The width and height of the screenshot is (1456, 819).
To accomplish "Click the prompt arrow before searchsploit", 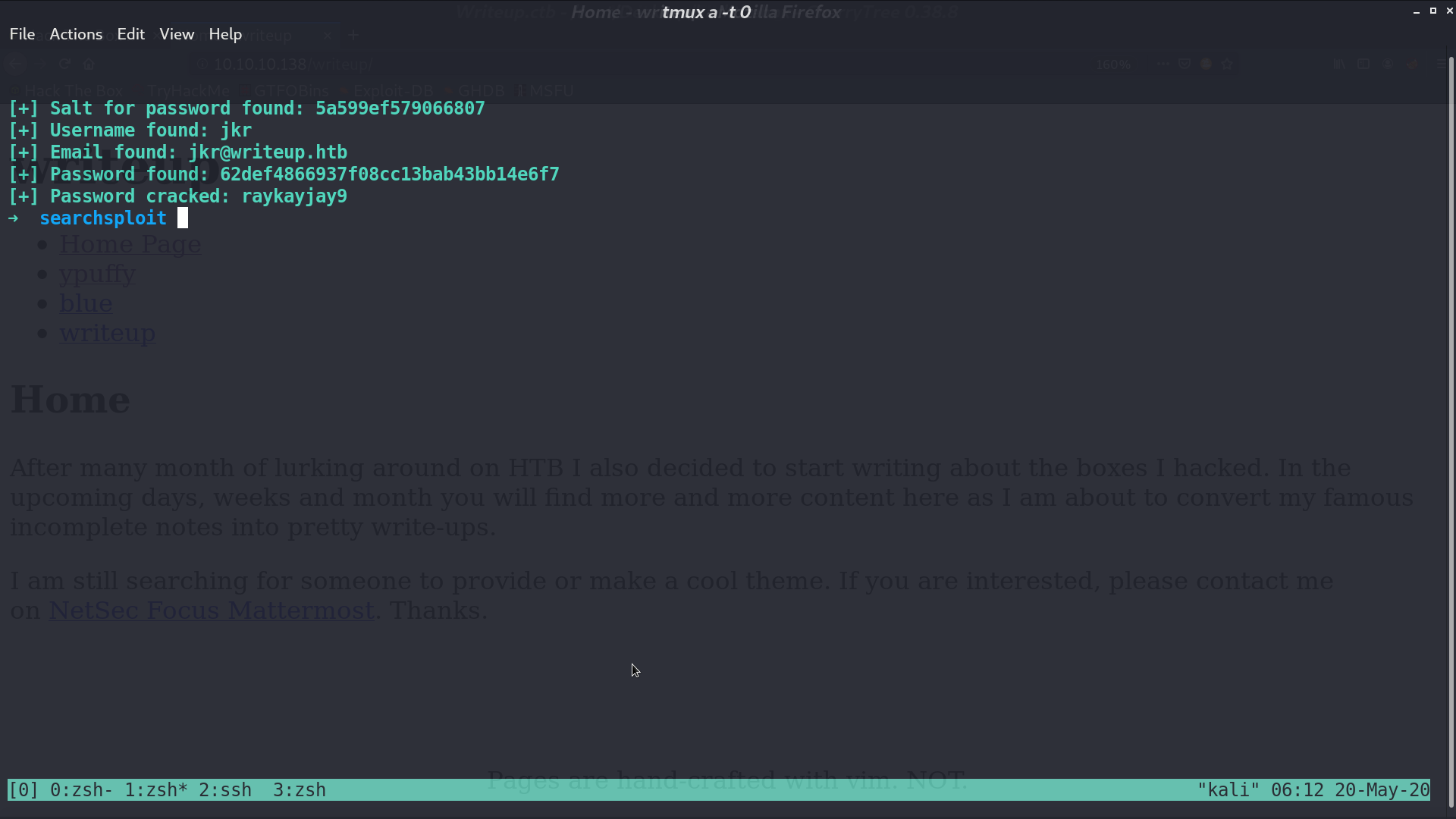I will (x=13, y=218).
